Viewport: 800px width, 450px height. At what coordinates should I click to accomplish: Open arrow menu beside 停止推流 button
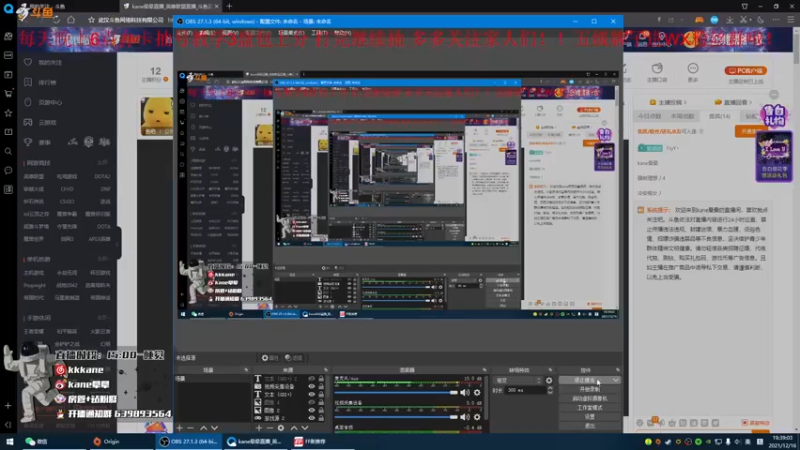(x=616, y=380)
